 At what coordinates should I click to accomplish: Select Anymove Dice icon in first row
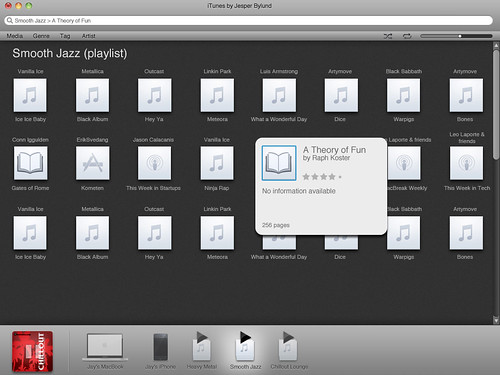(341, 95)
